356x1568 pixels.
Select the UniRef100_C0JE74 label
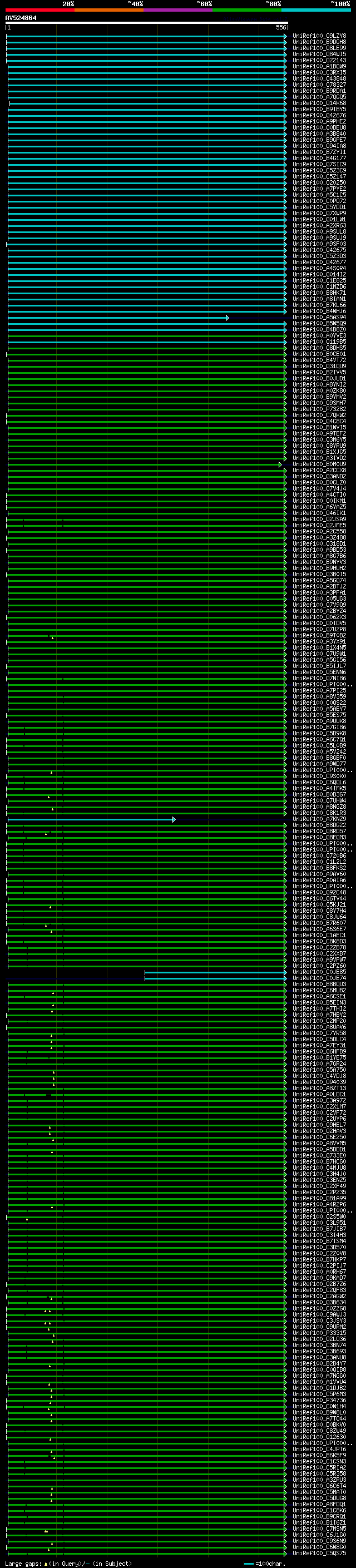click(319, 978)
